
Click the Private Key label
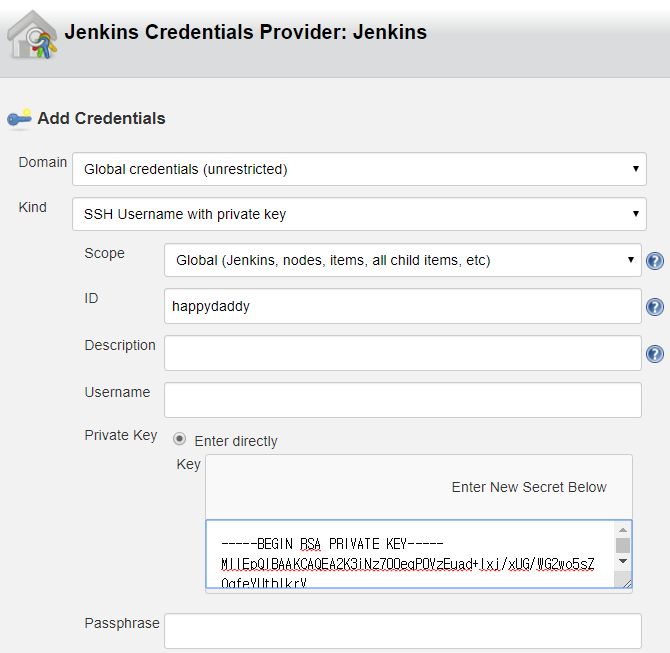pos(121,435)
